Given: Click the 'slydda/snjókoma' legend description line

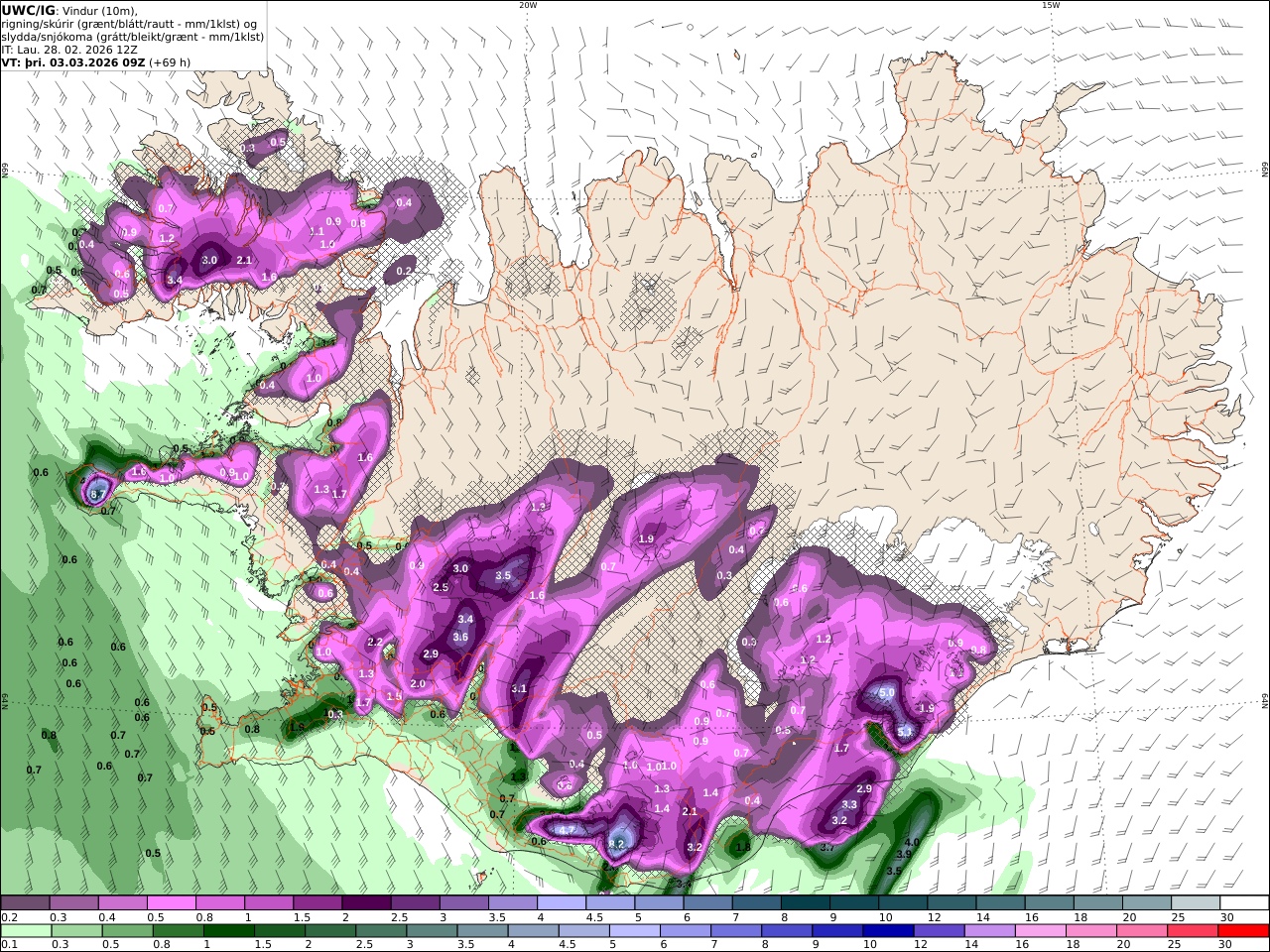Looking at the screenshot, I should click(133, 36).
